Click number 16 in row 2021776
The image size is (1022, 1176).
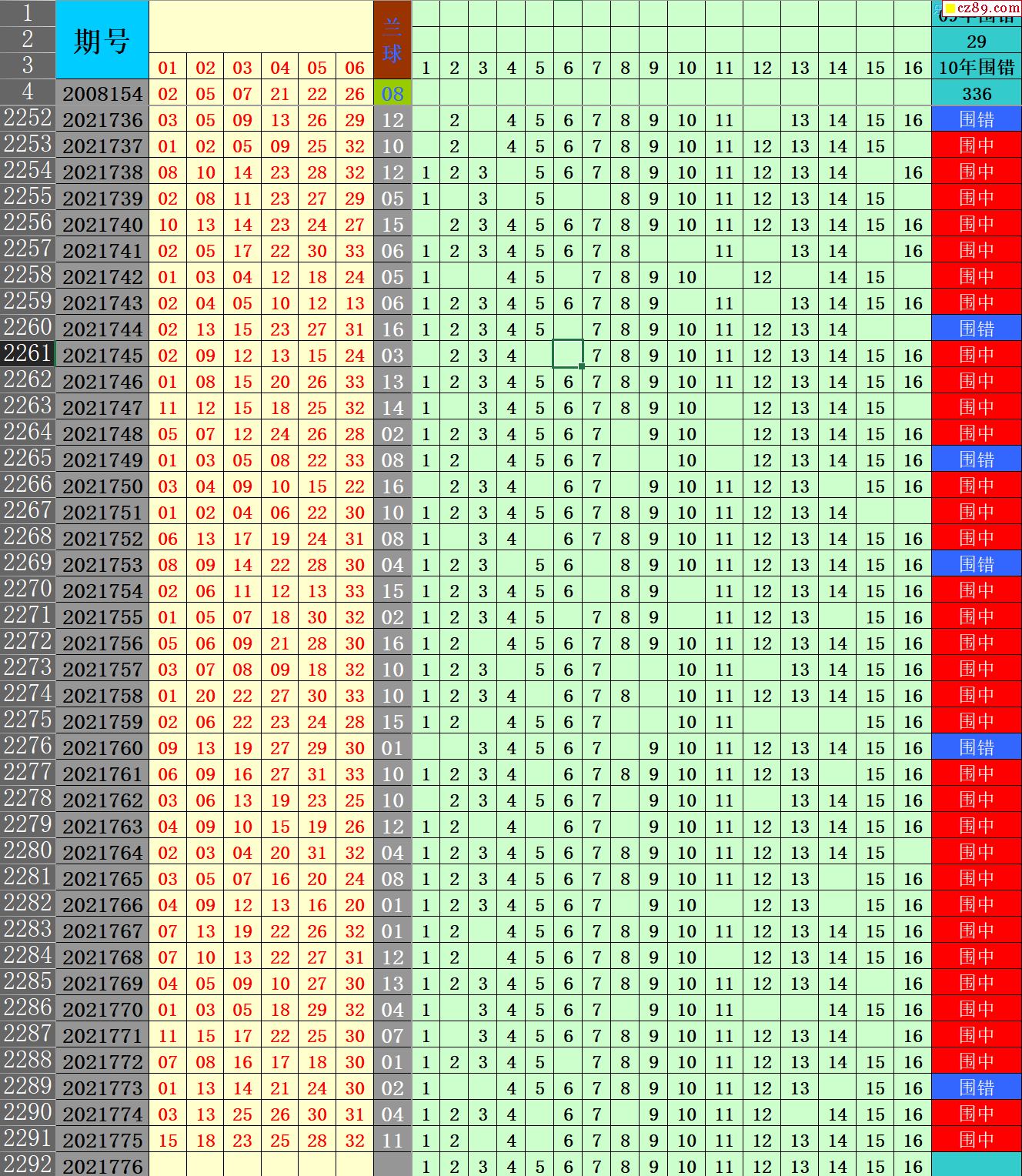pos(913,1165)
